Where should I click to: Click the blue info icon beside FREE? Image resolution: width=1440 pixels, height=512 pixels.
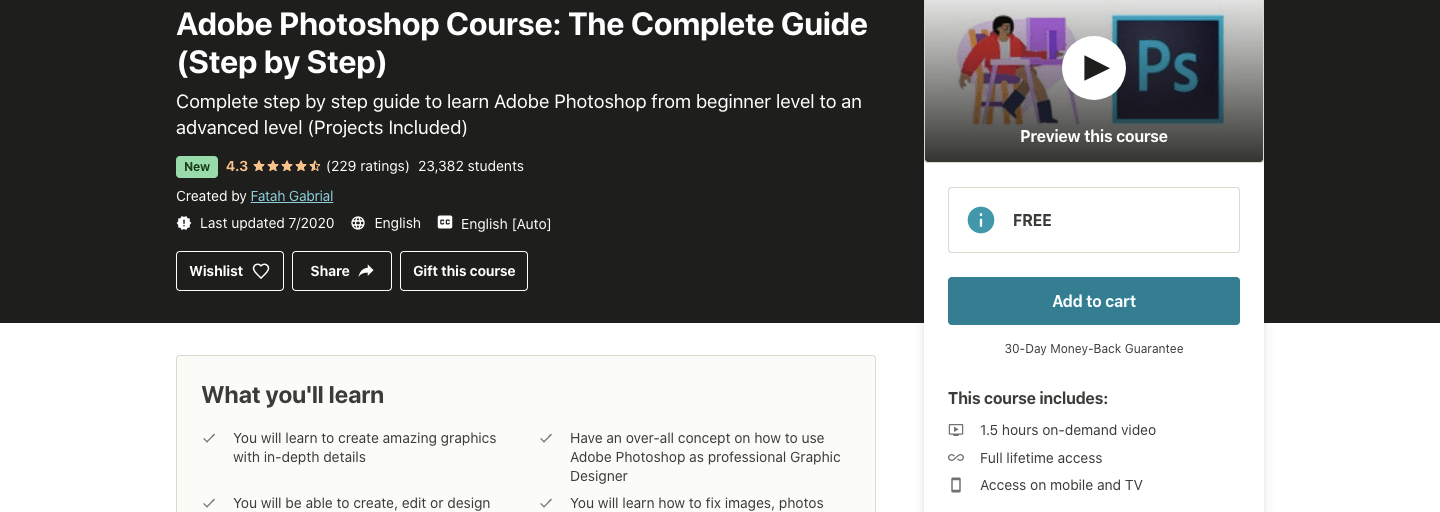coord(981,220)
